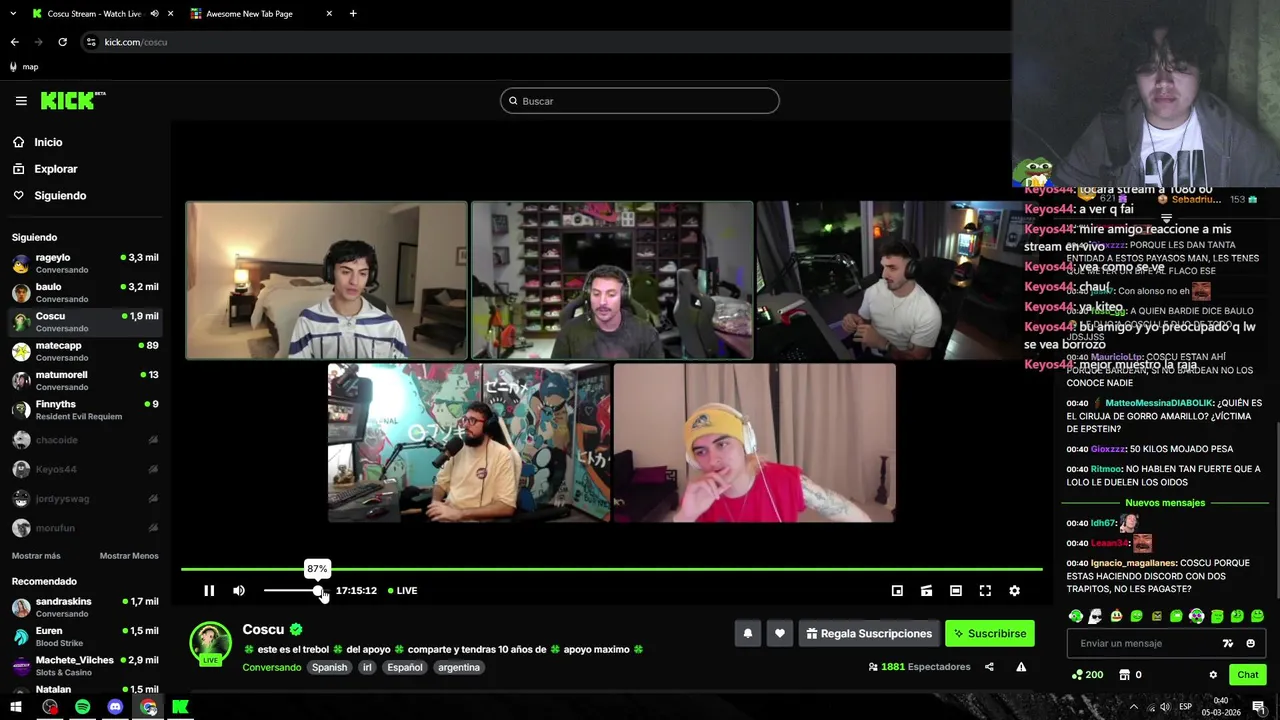Click the Enviar un mensaje chat input
The width and height of the screenshot is (1280, 720).
(x=1145, y=644)
